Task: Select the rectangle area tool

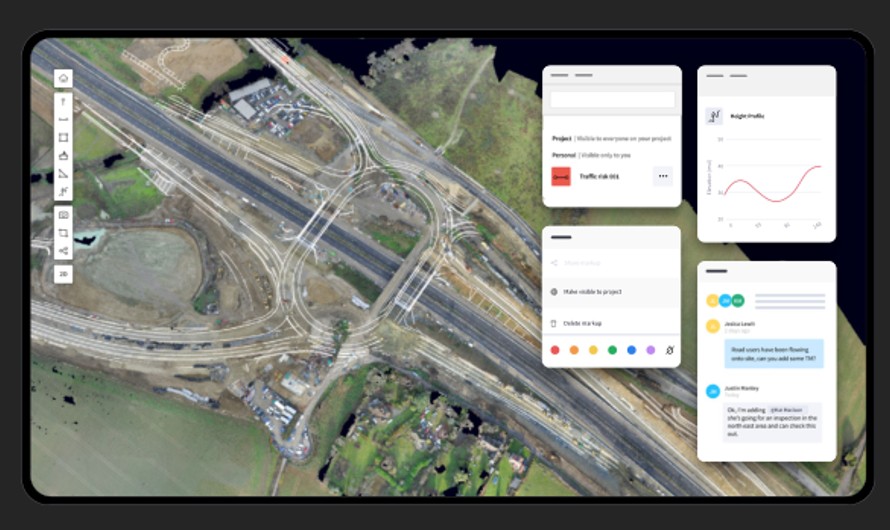Action: click(63, 137)
